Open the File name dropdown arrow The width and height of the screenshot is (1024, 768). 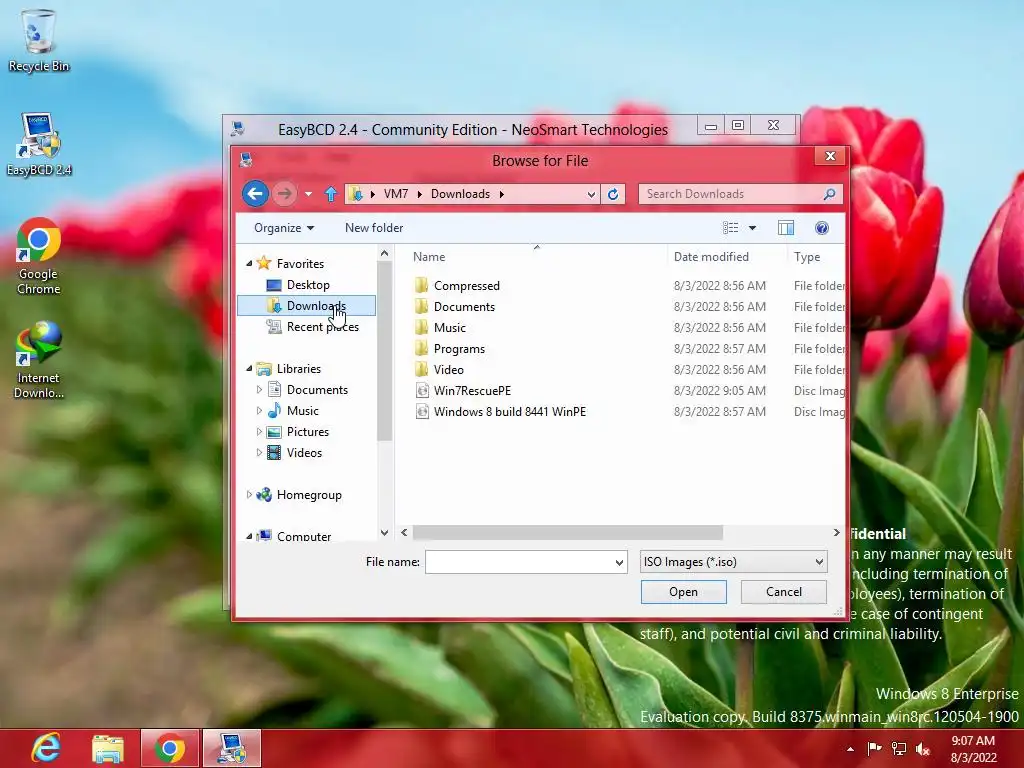click(620, 562)
